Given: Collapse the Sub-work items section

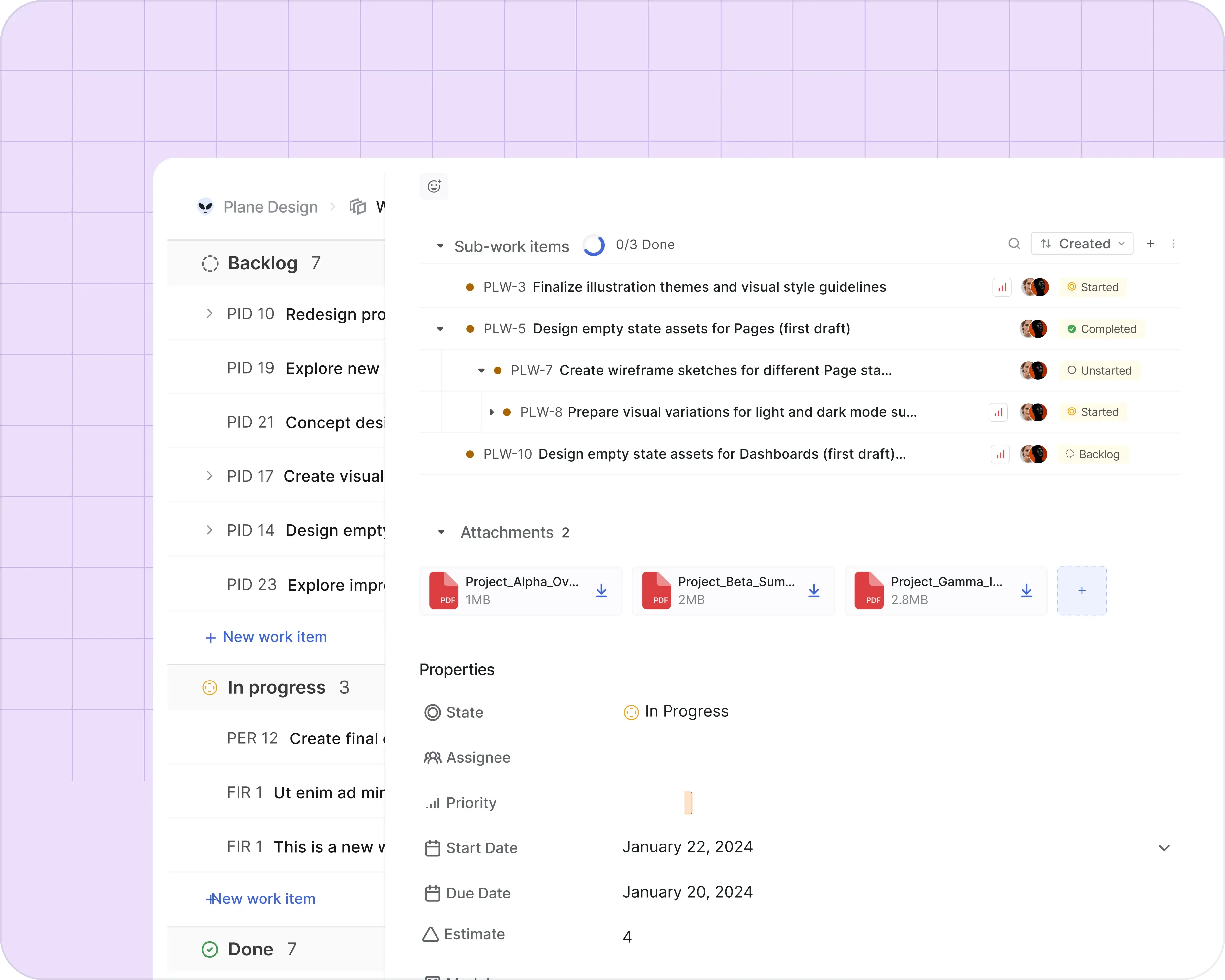Looking at the screenshot, I should [440, 246].
